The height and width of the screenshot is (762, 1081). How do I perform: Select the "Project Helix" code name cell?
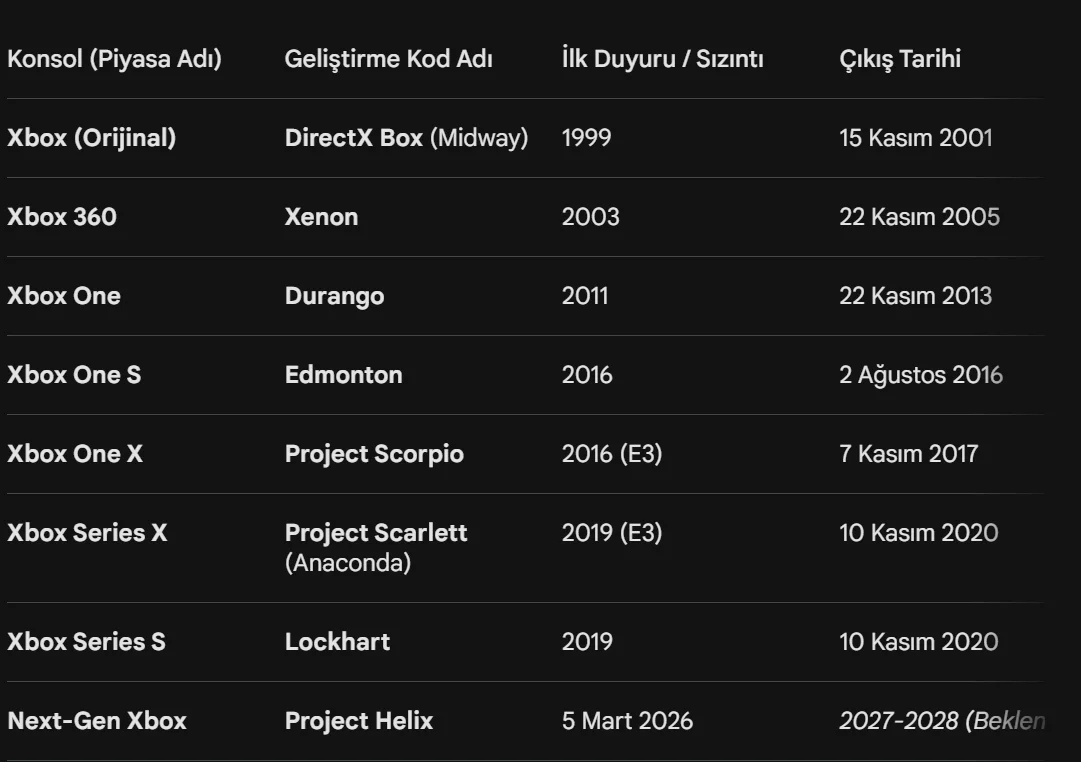[x=359, y=721]
